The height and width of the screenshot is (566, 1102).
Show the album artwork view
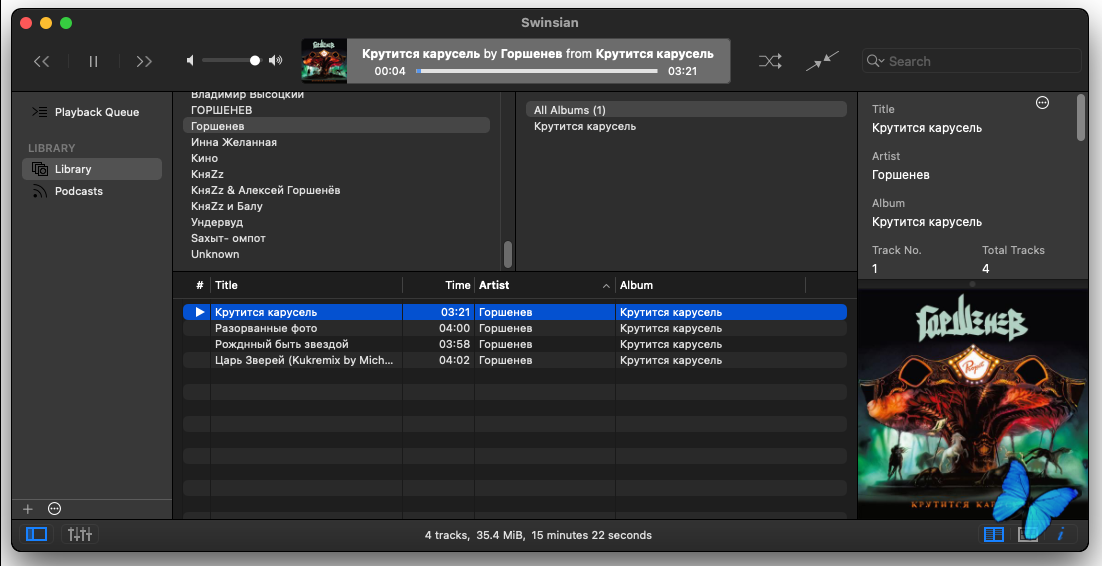point(1027,535)
